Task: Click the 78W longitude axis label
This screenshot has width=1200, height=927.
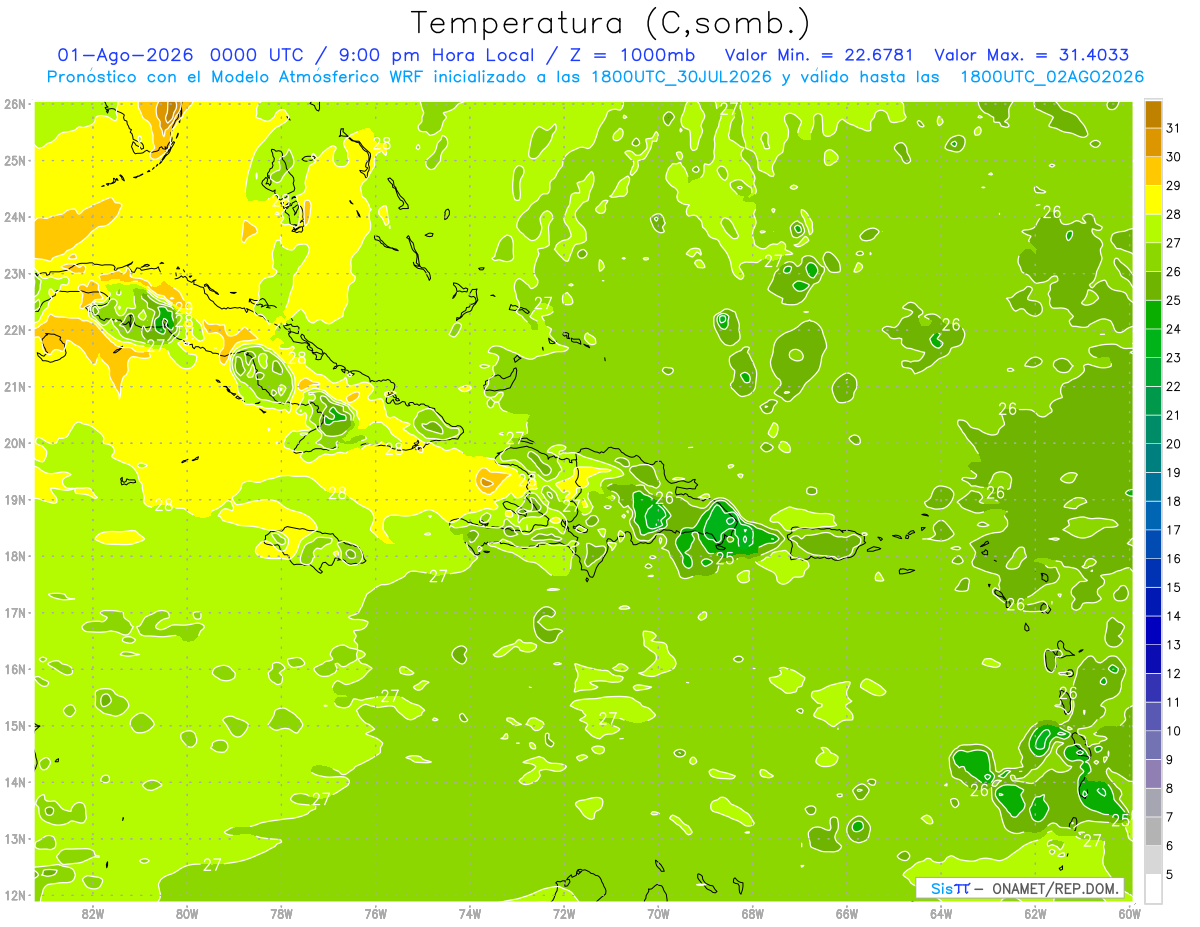Action: point(281,913)
